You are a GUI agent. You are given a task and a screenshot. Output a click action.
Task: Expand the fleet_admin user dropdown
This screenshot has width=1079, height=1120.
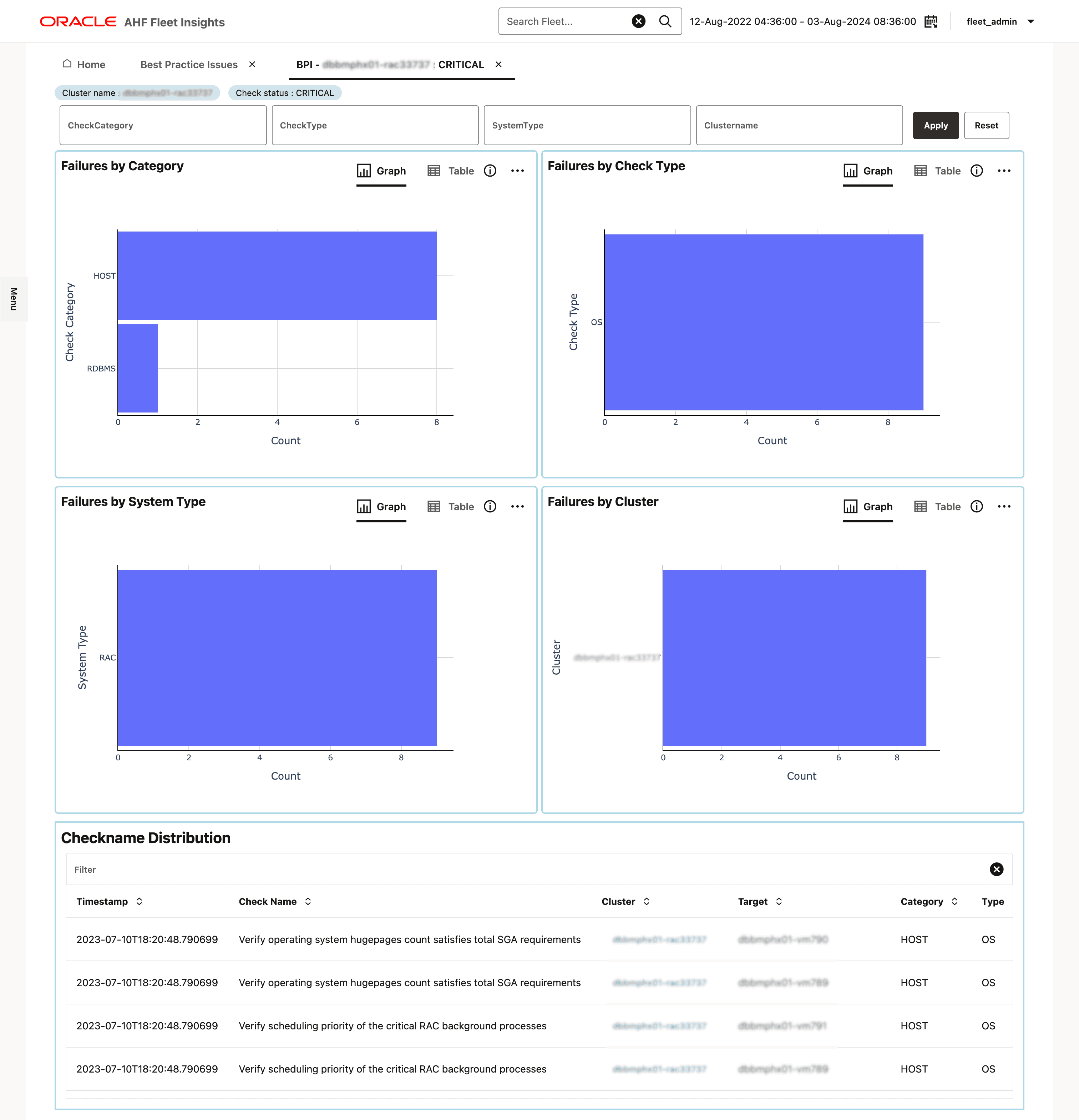click(1030, 22)
